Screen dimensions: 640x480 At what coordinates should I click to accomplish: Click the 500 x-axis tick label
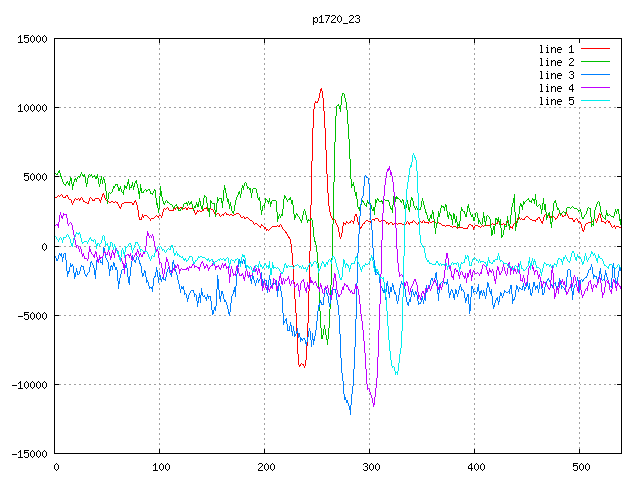click(579, 467)
